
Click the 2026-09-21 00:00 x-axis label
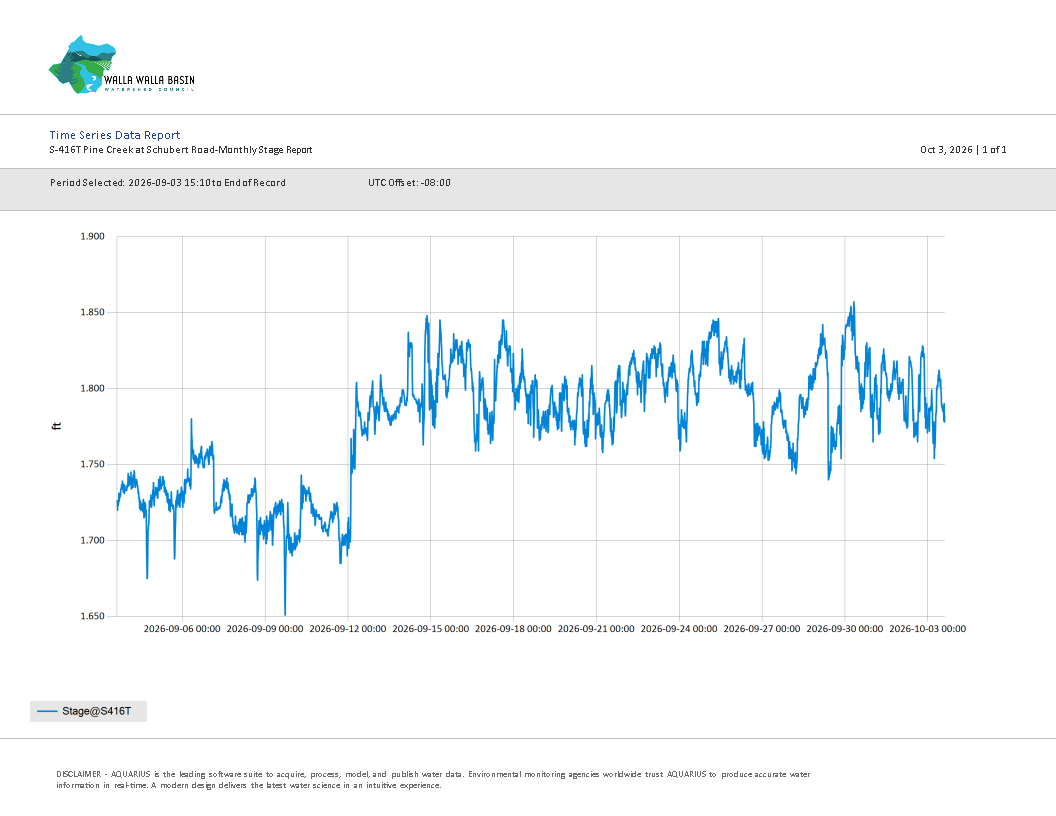point(596,629)
